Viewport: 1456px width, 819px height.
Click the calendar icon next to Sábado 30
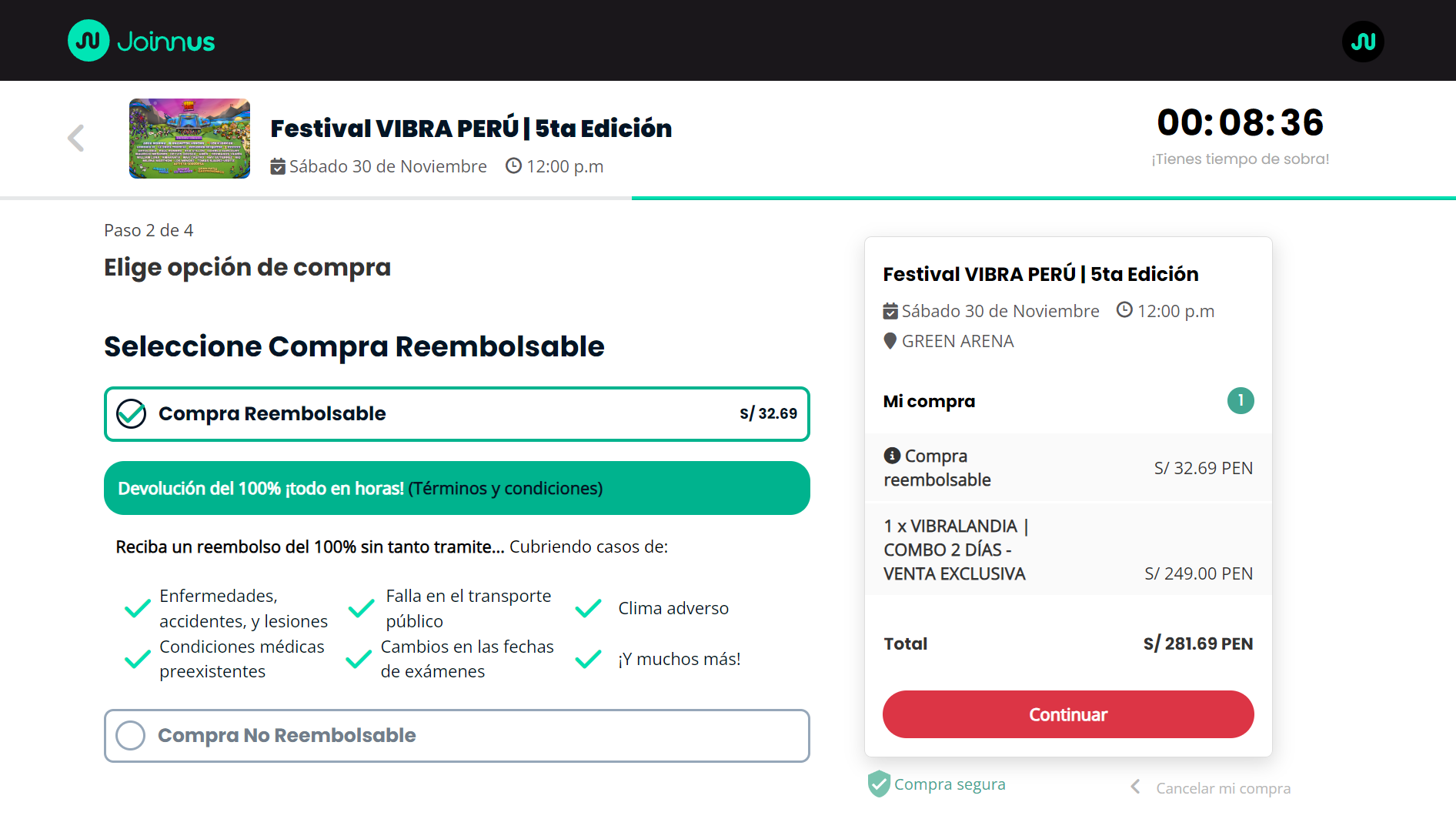click(x=277, y=166)
